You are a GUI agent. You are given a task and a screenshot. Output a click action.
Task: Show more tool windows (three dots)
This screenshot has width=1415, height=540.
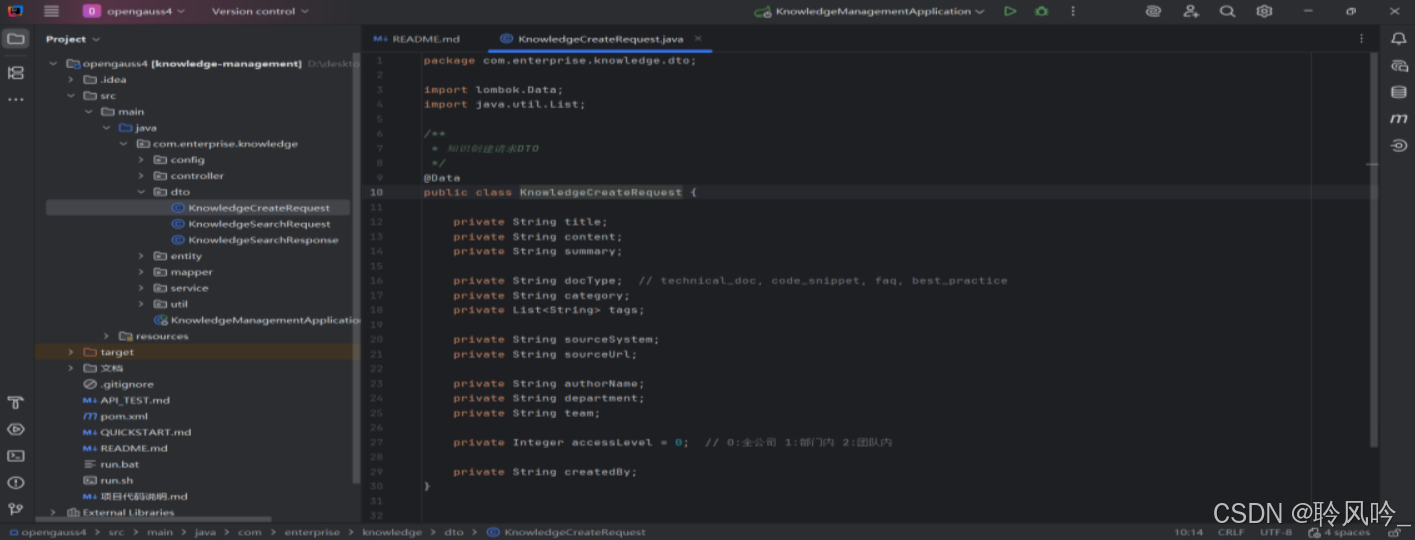(15, 100)
